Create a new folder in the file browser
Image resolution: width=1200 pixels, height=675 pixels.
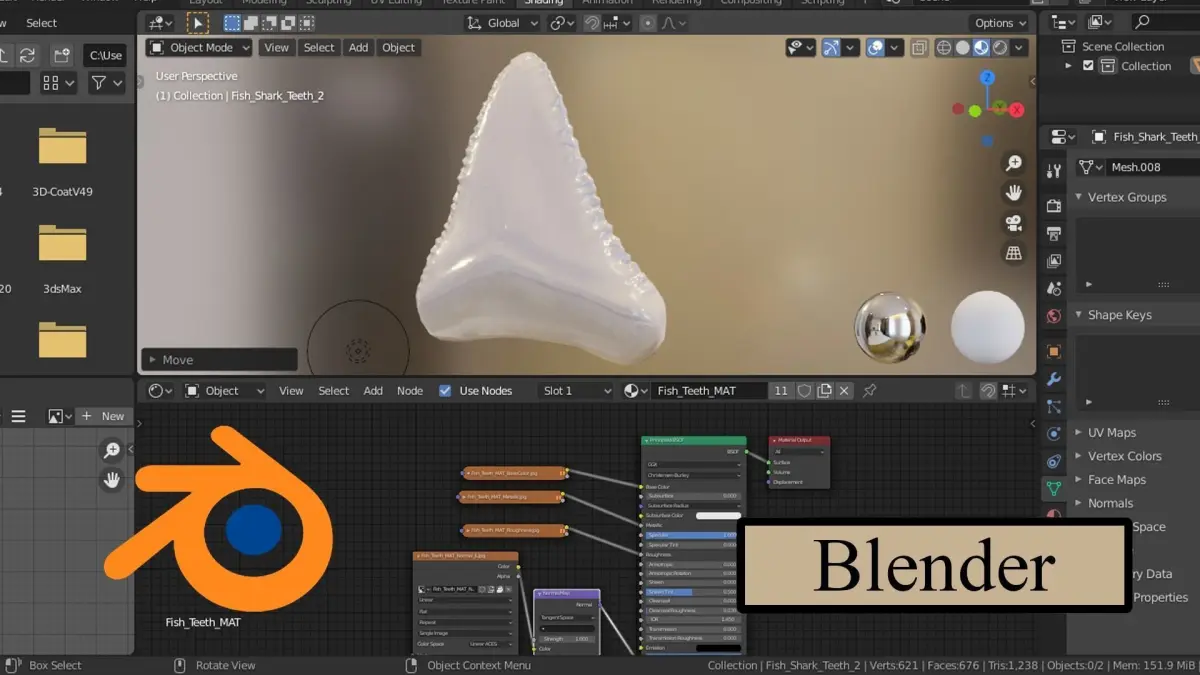62,55
